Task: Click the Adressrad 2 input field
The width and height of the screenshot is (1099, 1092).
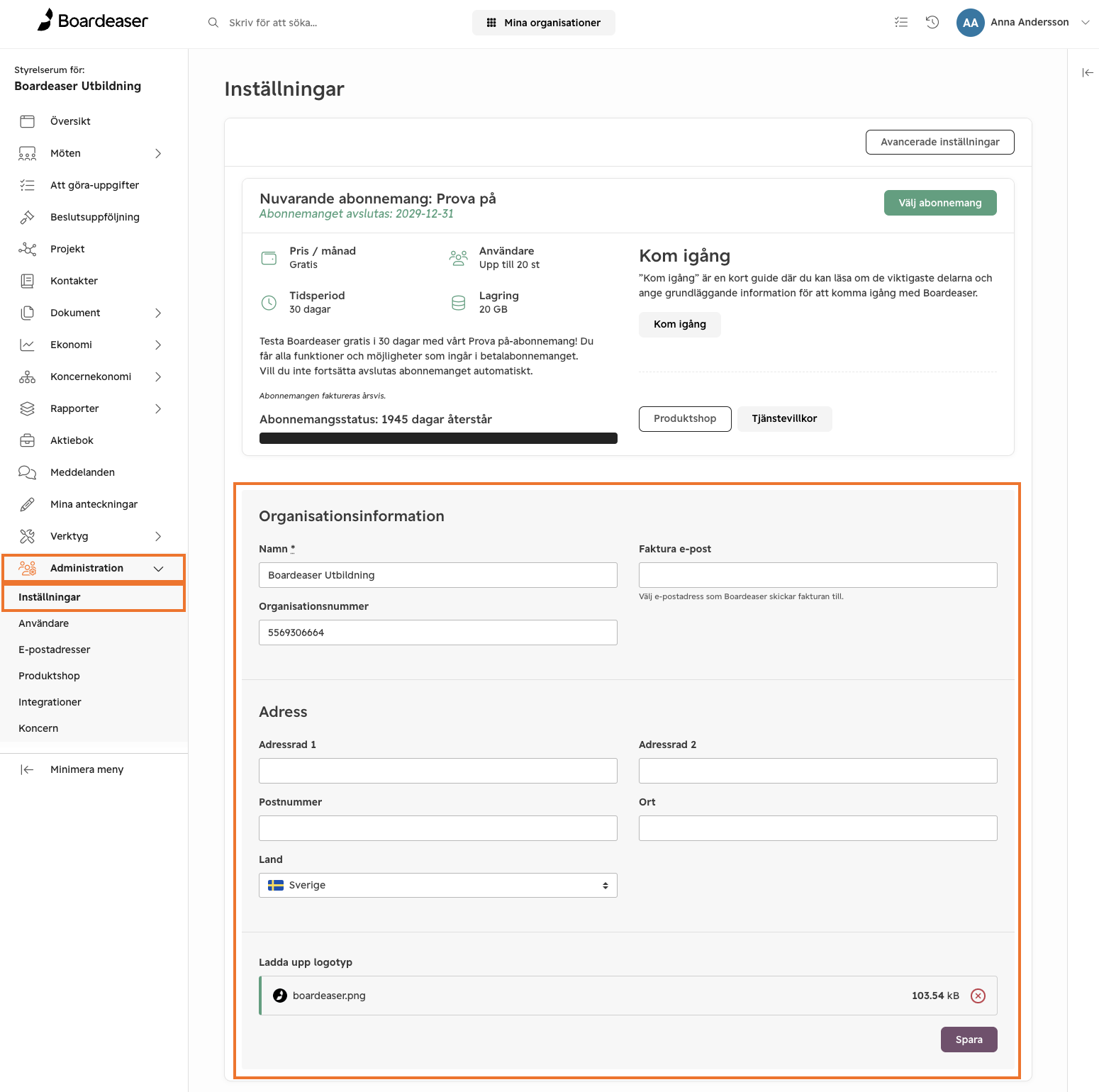Action: point(818,771)
